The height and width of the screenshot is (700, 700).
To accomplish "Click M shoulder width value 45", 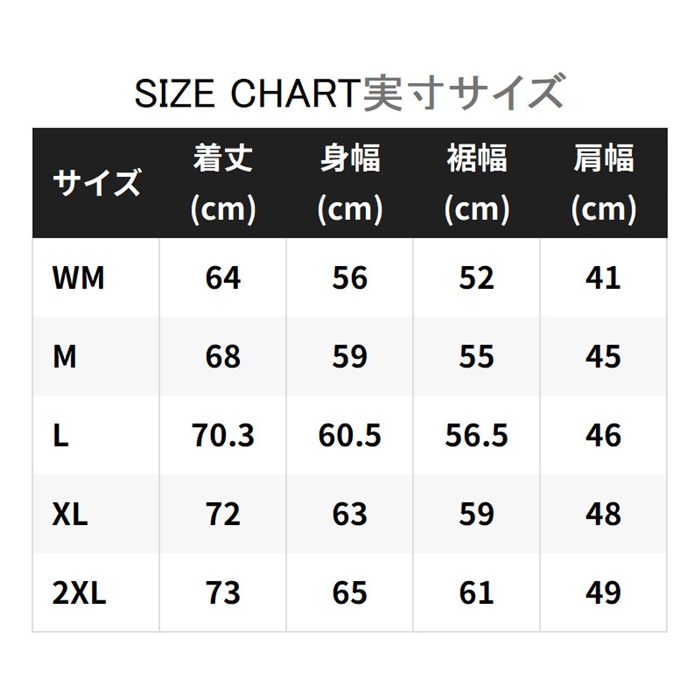I will click(x=603, y=356).
